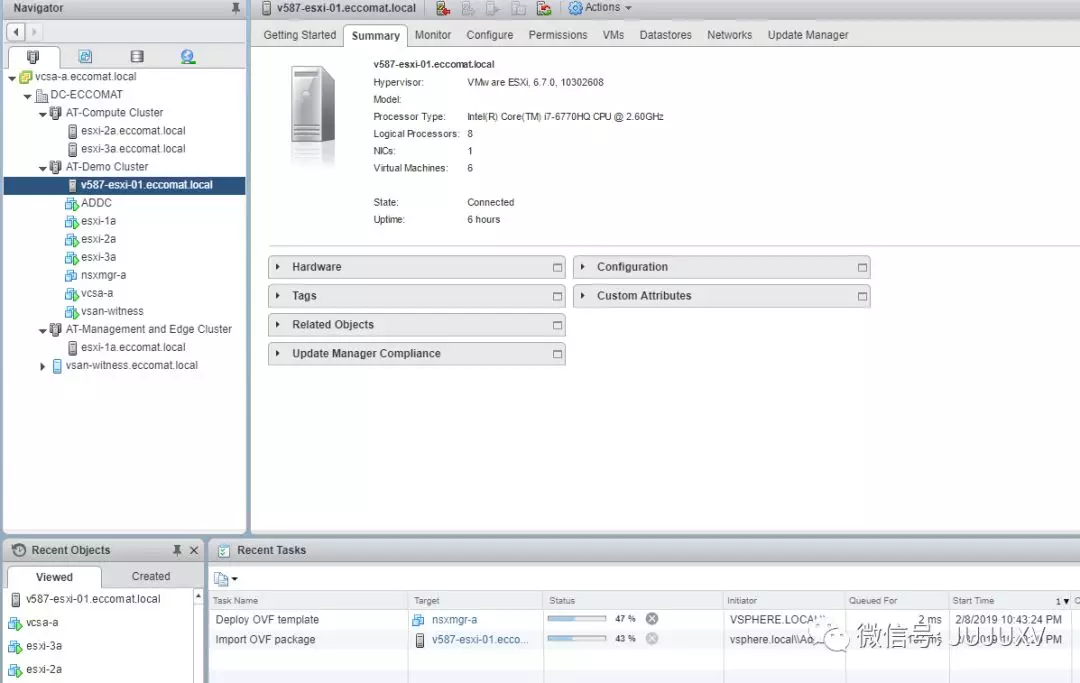The image size is (1080, 683).
Task: Select the esxi-1a VM in tree
Action: coord(98,221)
